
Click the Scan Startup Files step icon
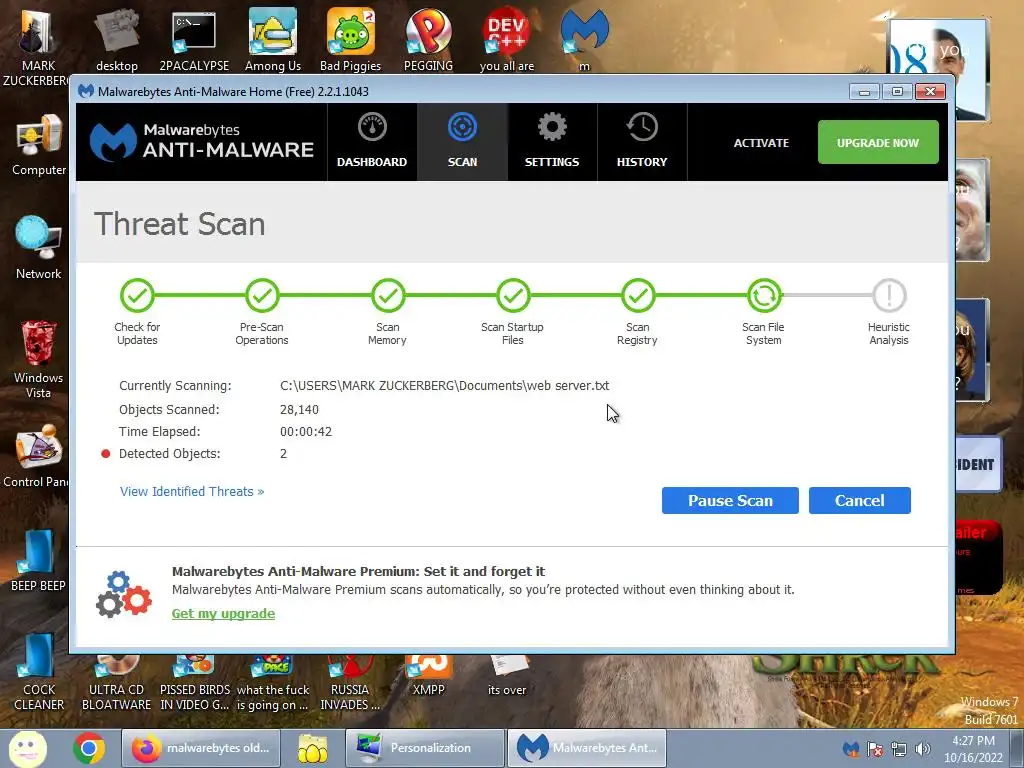(x=513, y=296)
